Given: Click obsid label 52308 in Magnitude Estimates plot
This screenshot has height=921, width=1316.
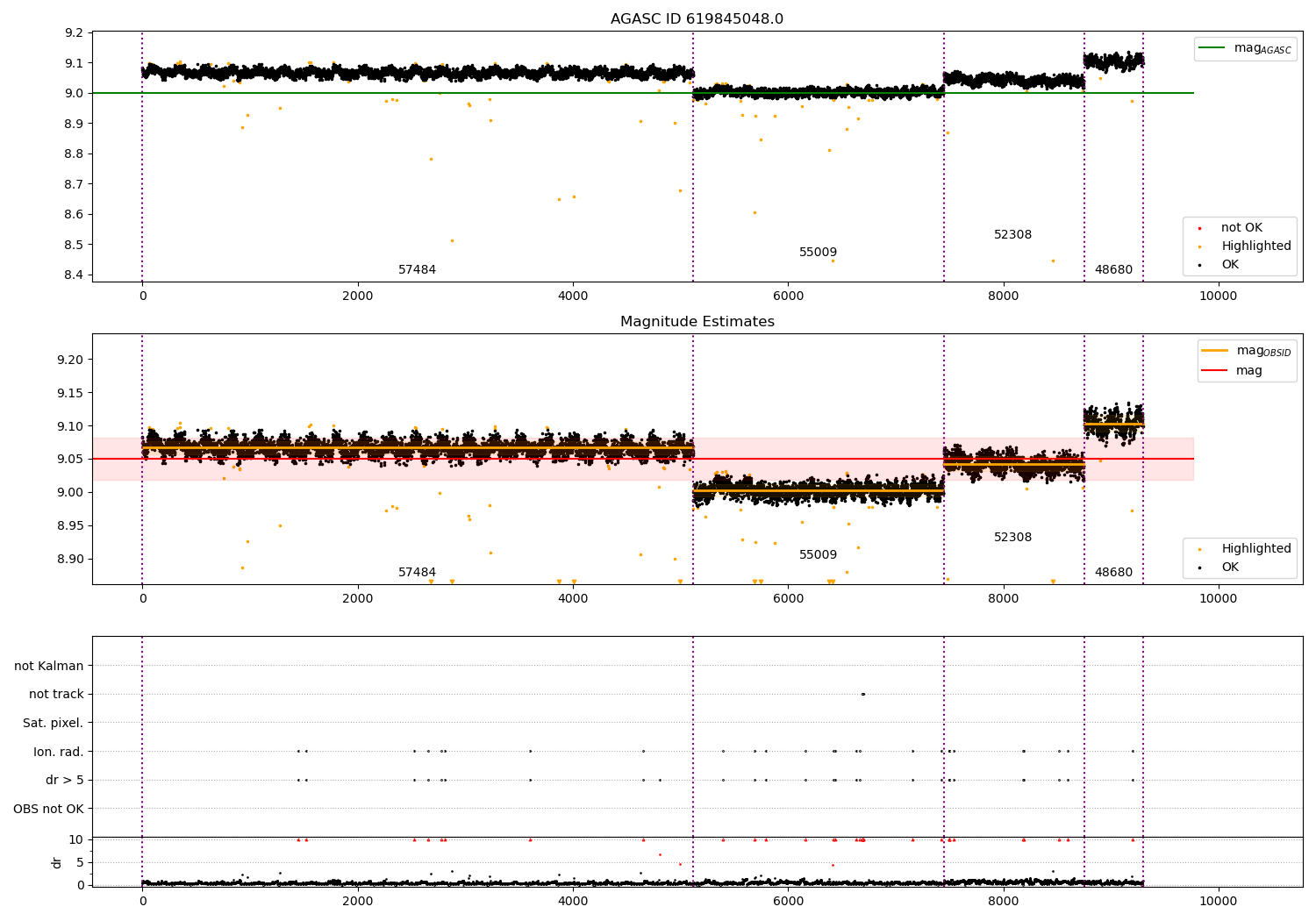Looking at the screenshot, I should pos(1012,538).
